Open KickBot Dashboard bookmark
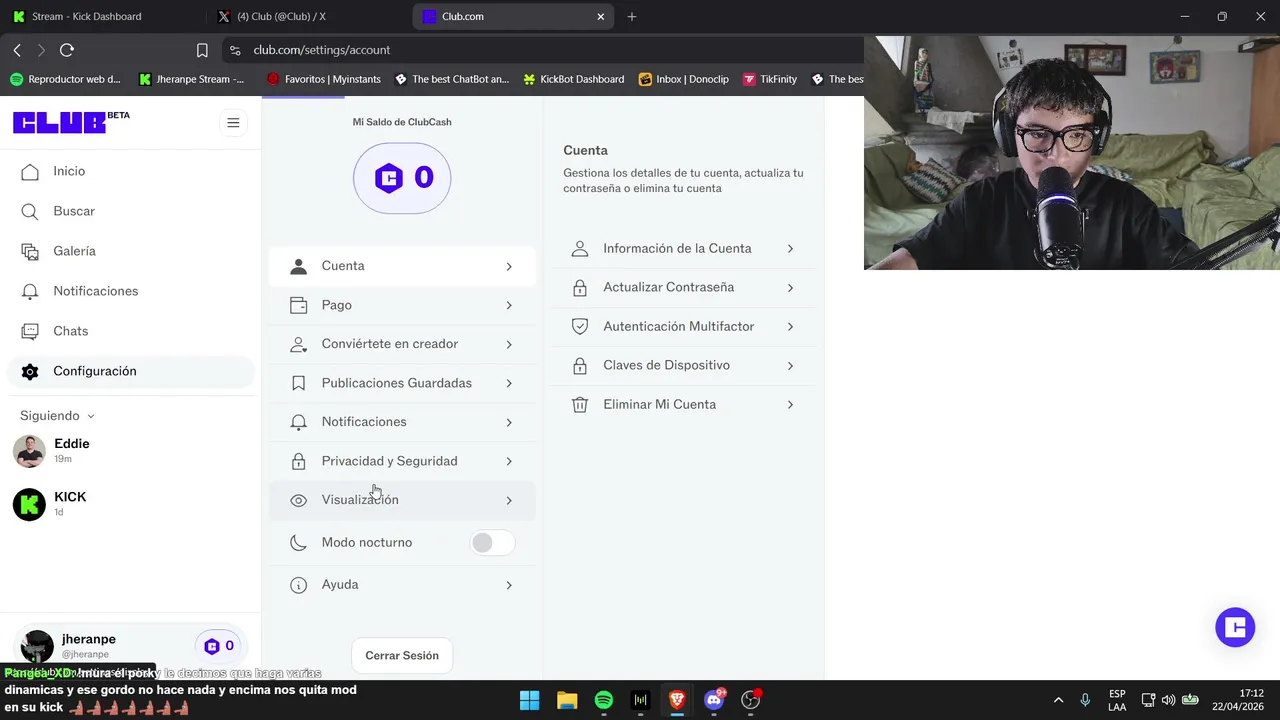This screenshot has width=1280, height=720. [574, 79]
